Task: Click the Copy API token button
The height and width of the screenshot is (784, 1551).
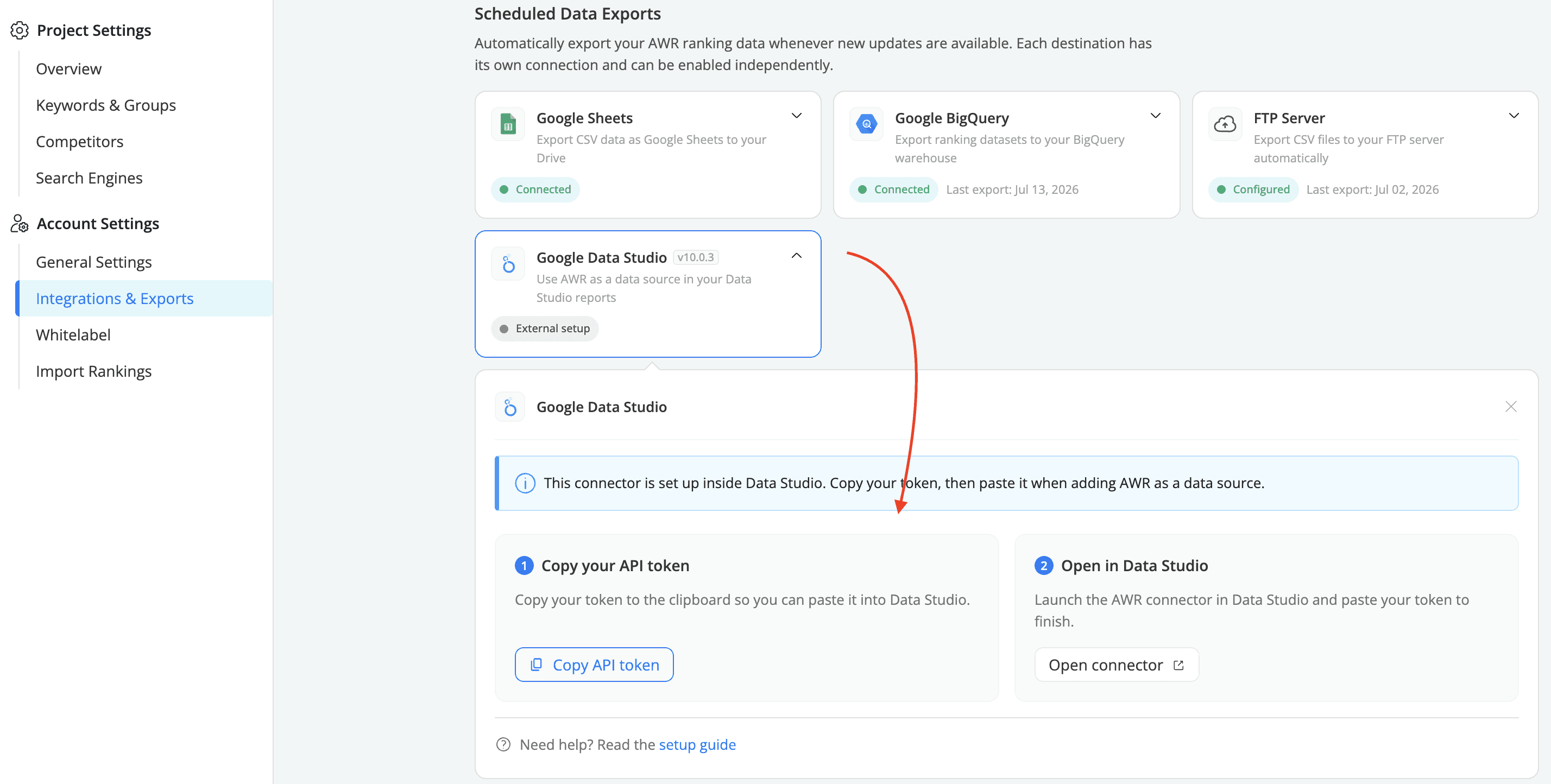Action: 594,665
